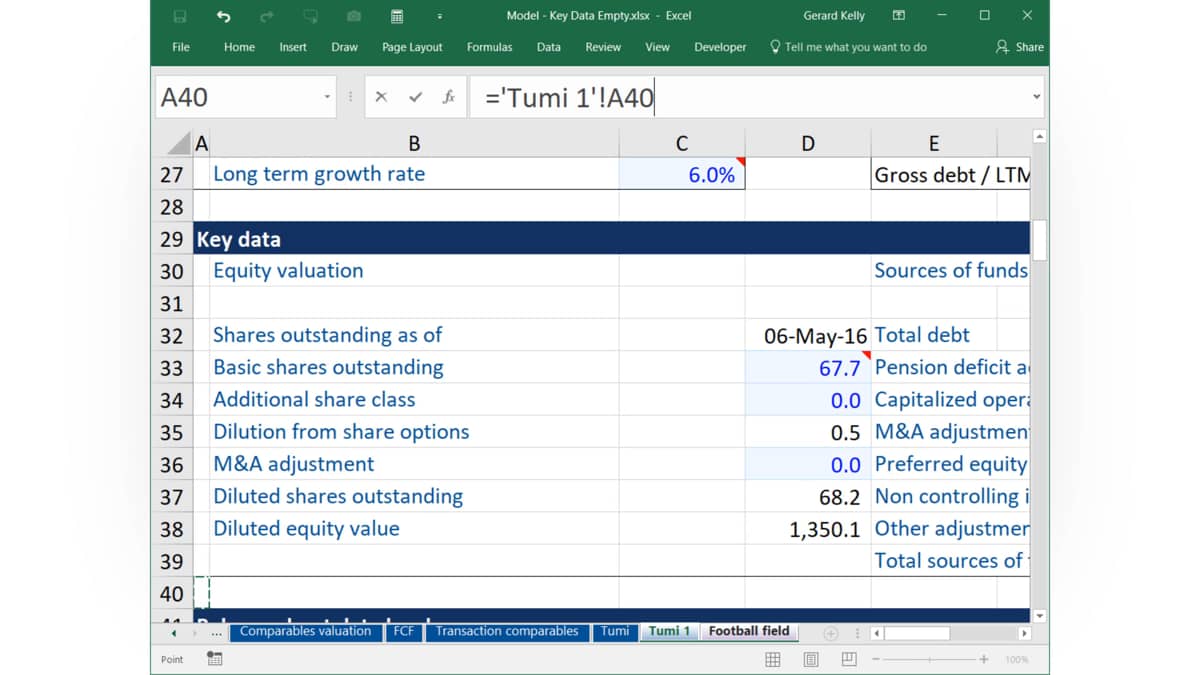Screen dimensions: 1200x675
Task: Open the Page Layout tab
Action: tap(412, 47)
